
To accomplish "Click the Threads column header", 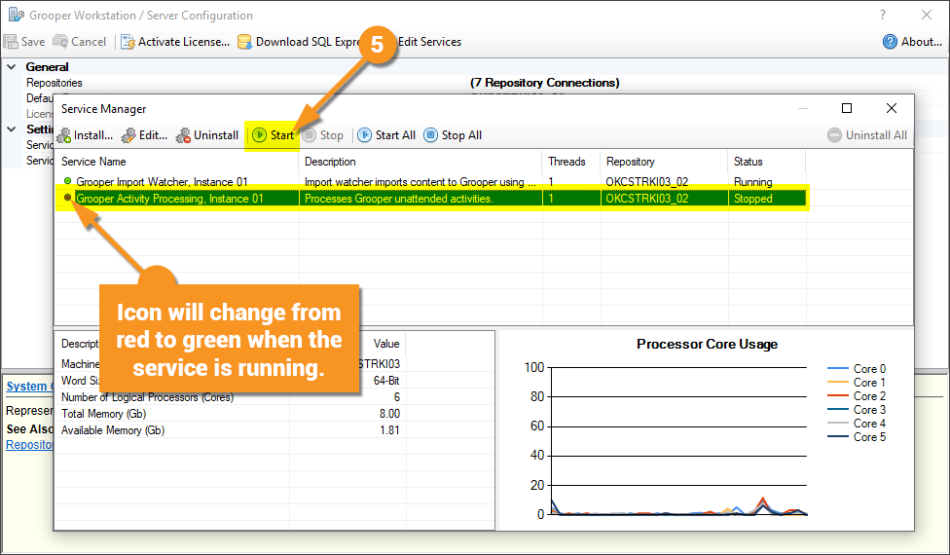I will click(571, 162).
